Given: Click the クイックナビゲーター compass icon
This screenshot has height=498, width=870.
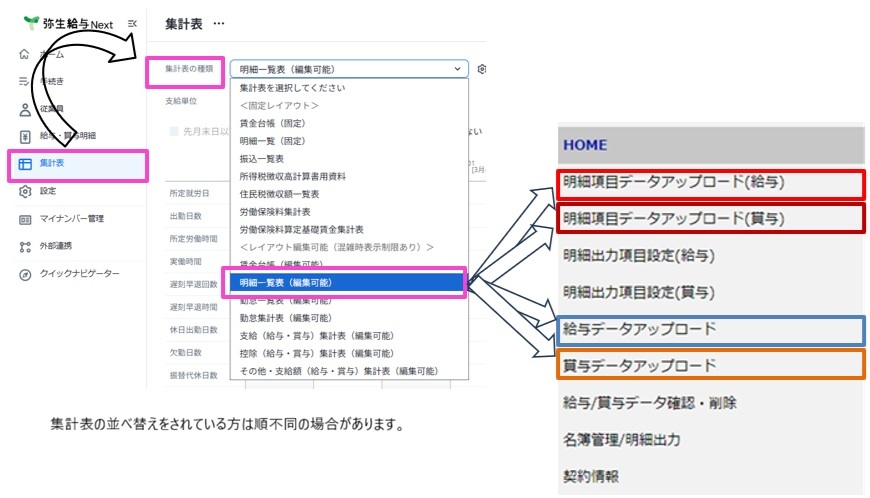Looking at the screenshot, I should click(25, 275).
